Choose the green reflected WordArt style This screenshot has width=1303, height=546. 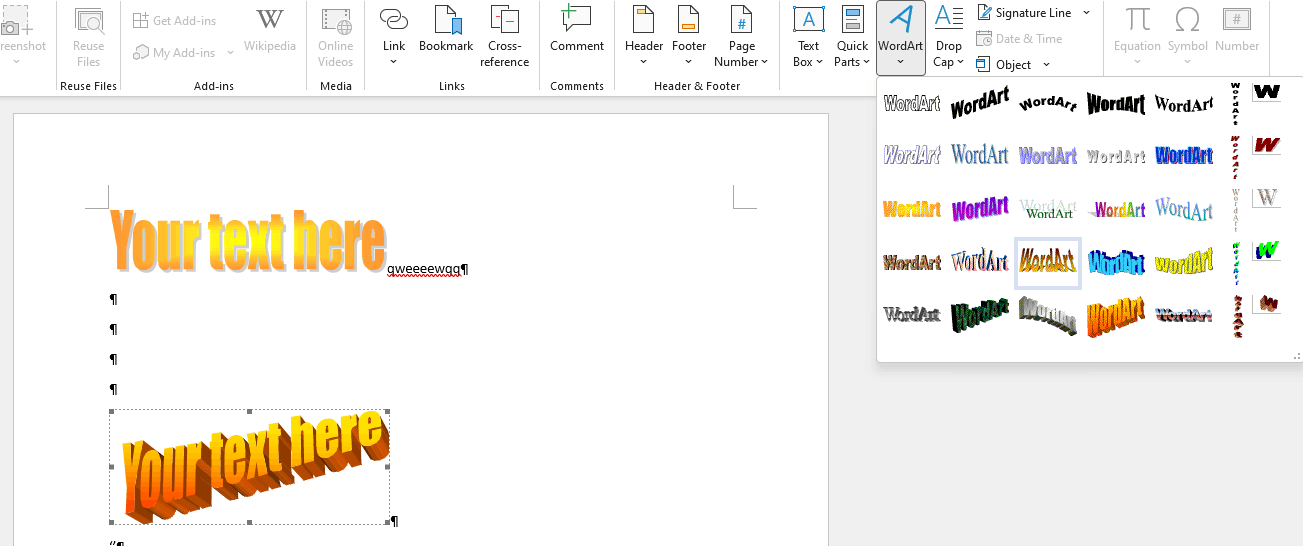(x=1048, y=209)
